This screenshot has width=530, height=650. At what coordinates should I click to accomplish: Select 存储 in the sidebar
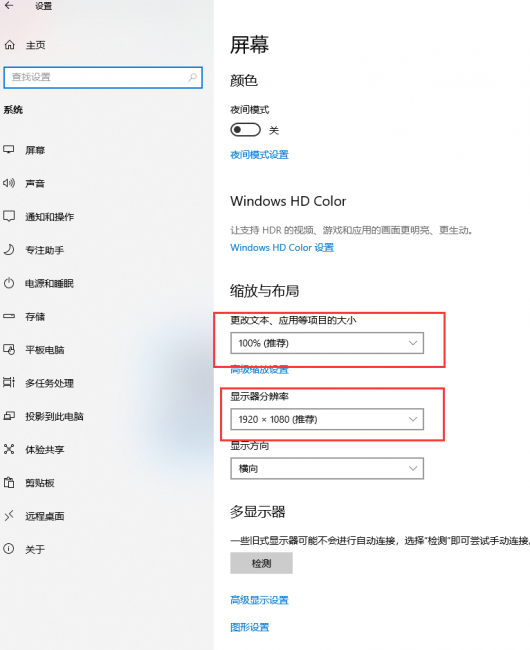pos(35,317)
